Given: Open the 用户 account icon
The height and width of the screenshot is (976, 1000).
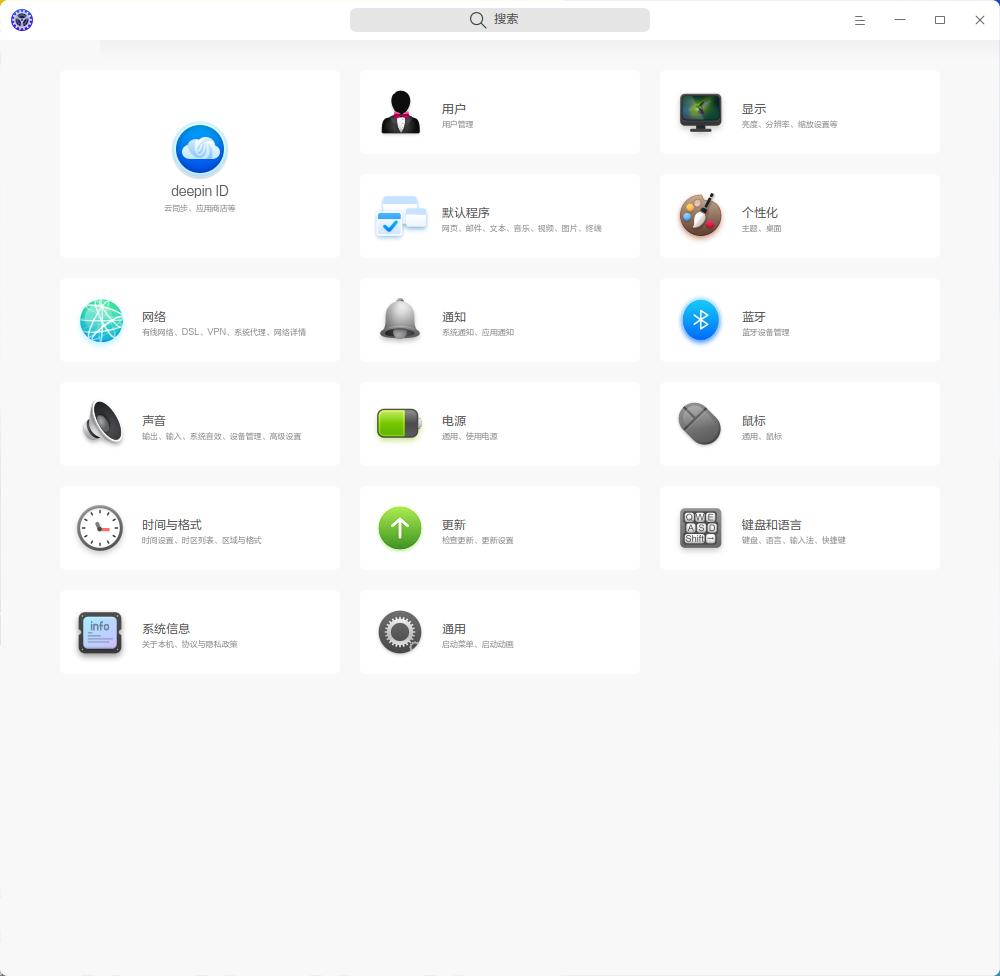Looking at the screenshot, I should point(401,112).
